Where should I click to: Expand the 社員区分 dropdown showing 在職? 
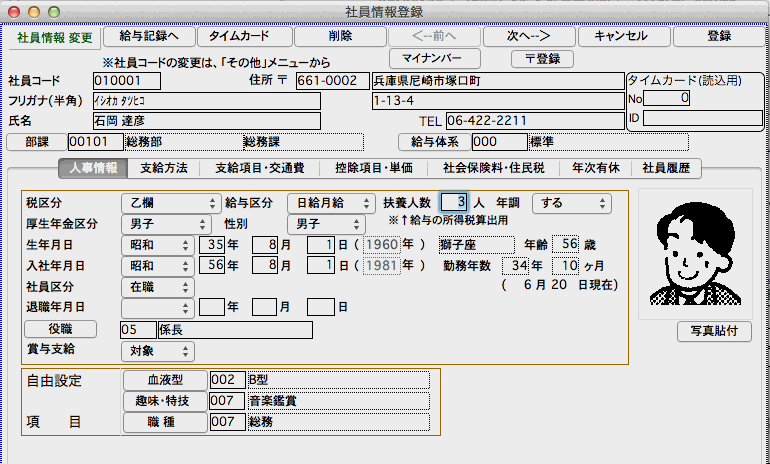[x=157, y=287]
